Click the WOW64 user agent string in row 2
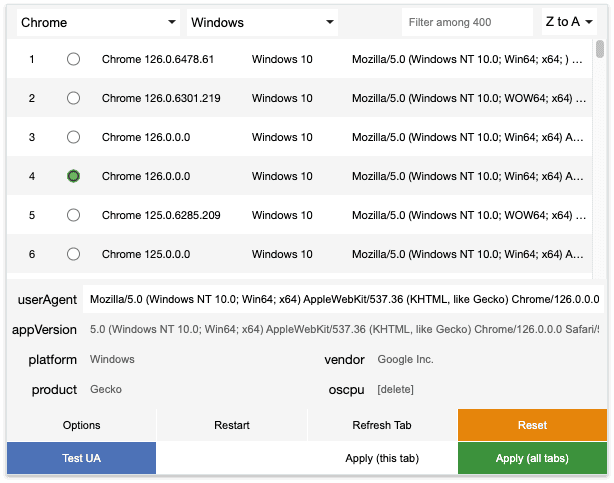The image size is (614, 483). [x=469, y=98]
